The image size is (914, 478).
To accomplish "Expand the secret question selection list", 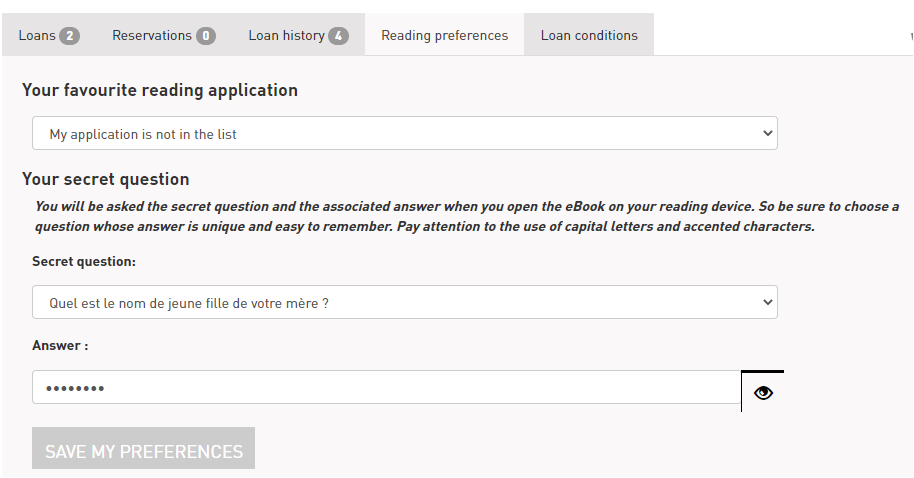I will pos(405,302).
